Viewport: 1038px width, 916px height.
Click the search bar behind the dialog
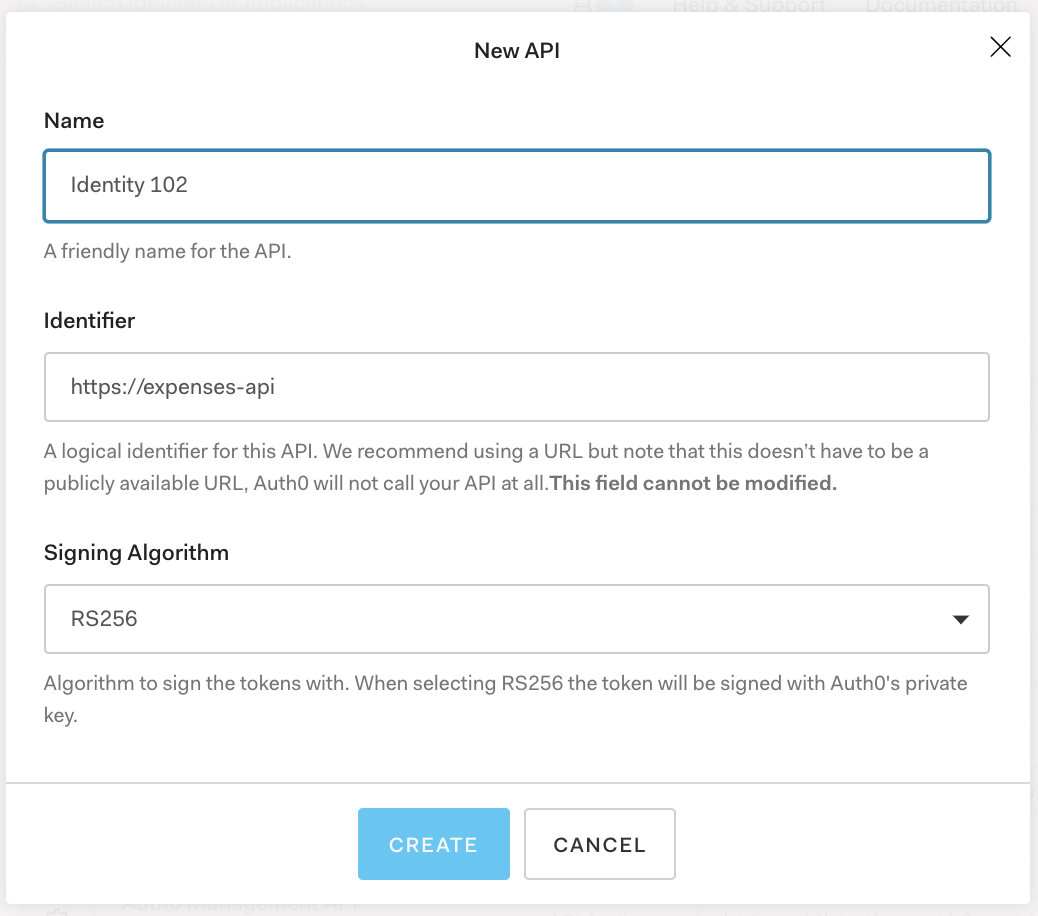[x=200, y=5]
